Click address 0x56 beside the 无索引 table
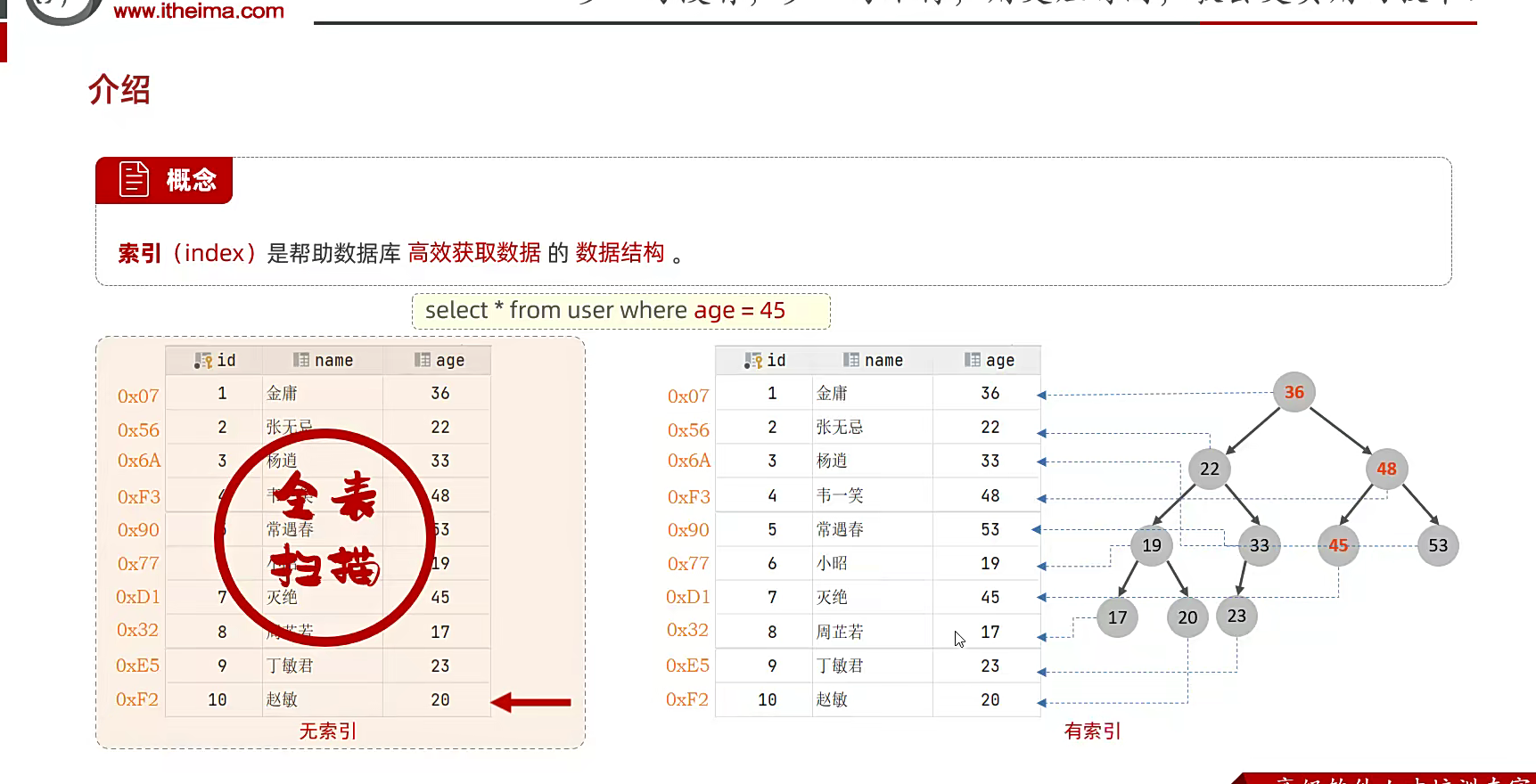This screenshot has width=1536, height=784. pyautogui.click(x=138, y=429)
